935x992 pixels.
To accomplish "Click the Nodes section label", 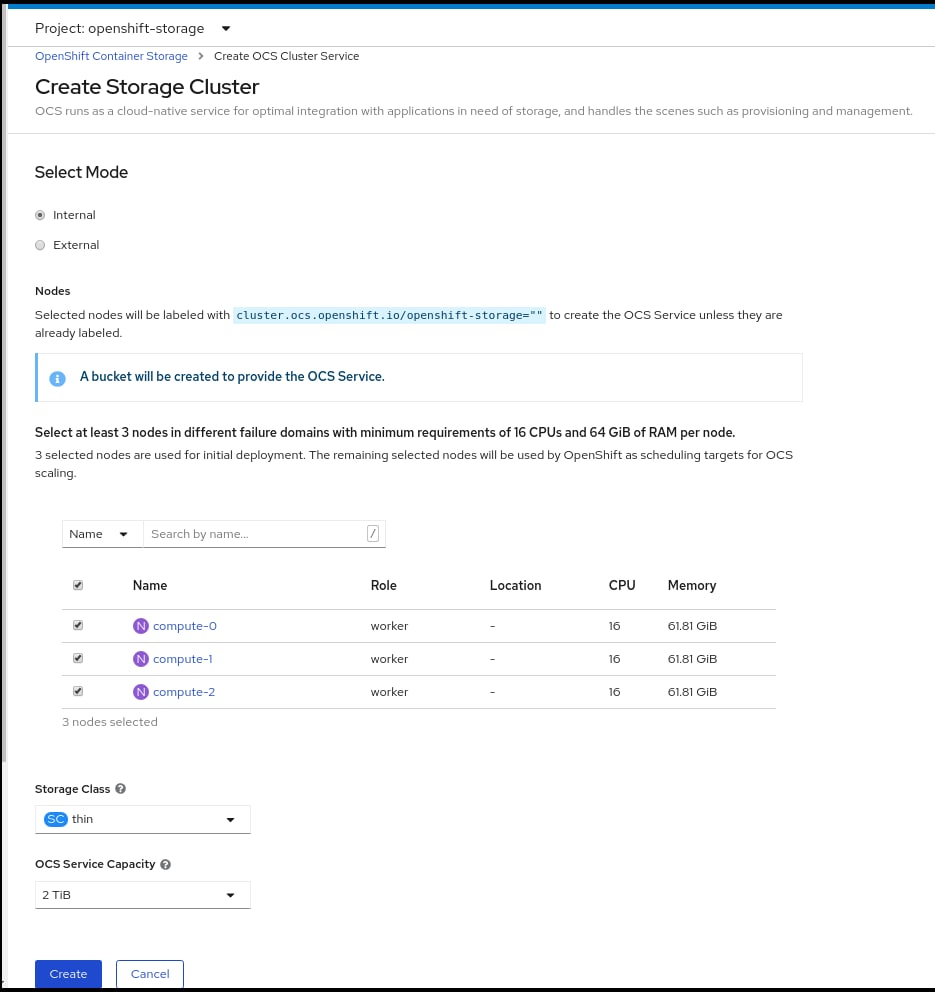I will (x=53, y=291).
